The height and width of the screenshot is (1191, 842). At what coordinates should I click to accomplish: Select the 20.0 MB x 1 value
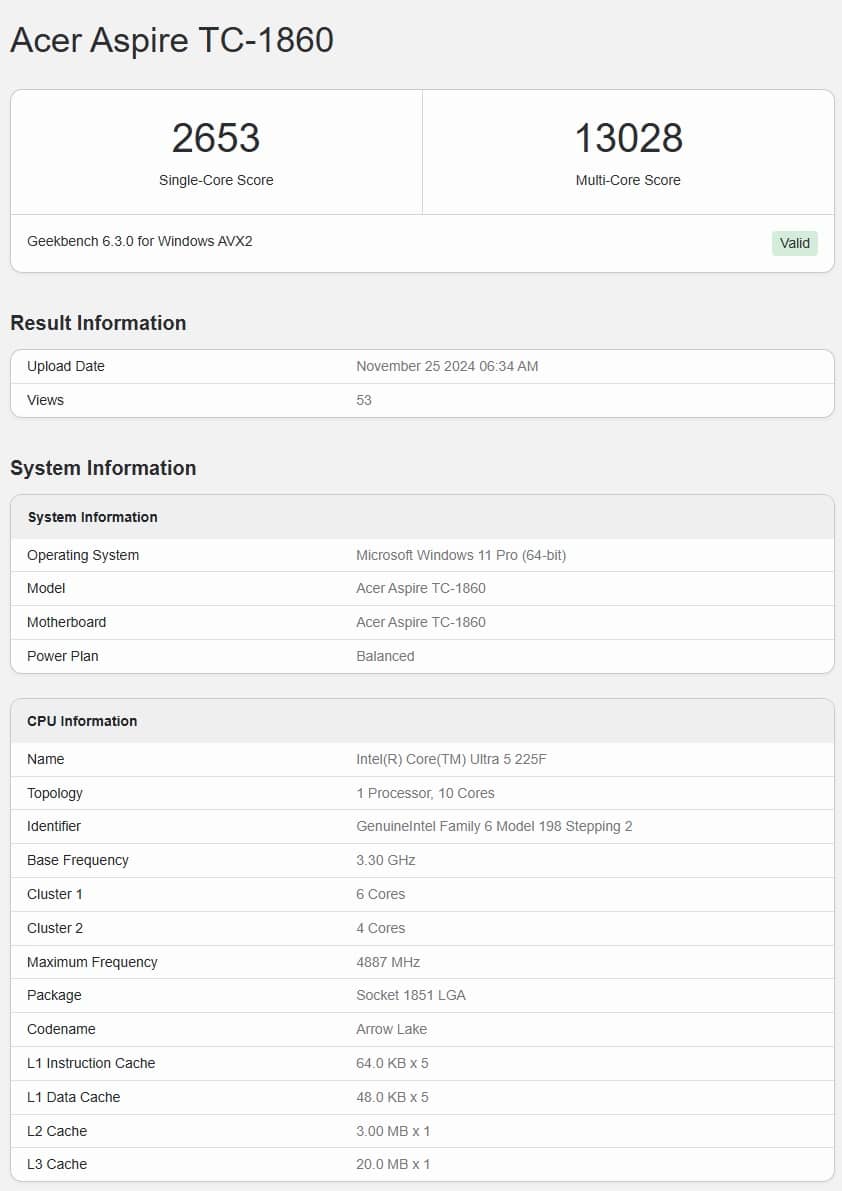click(x=393, y=1164)
